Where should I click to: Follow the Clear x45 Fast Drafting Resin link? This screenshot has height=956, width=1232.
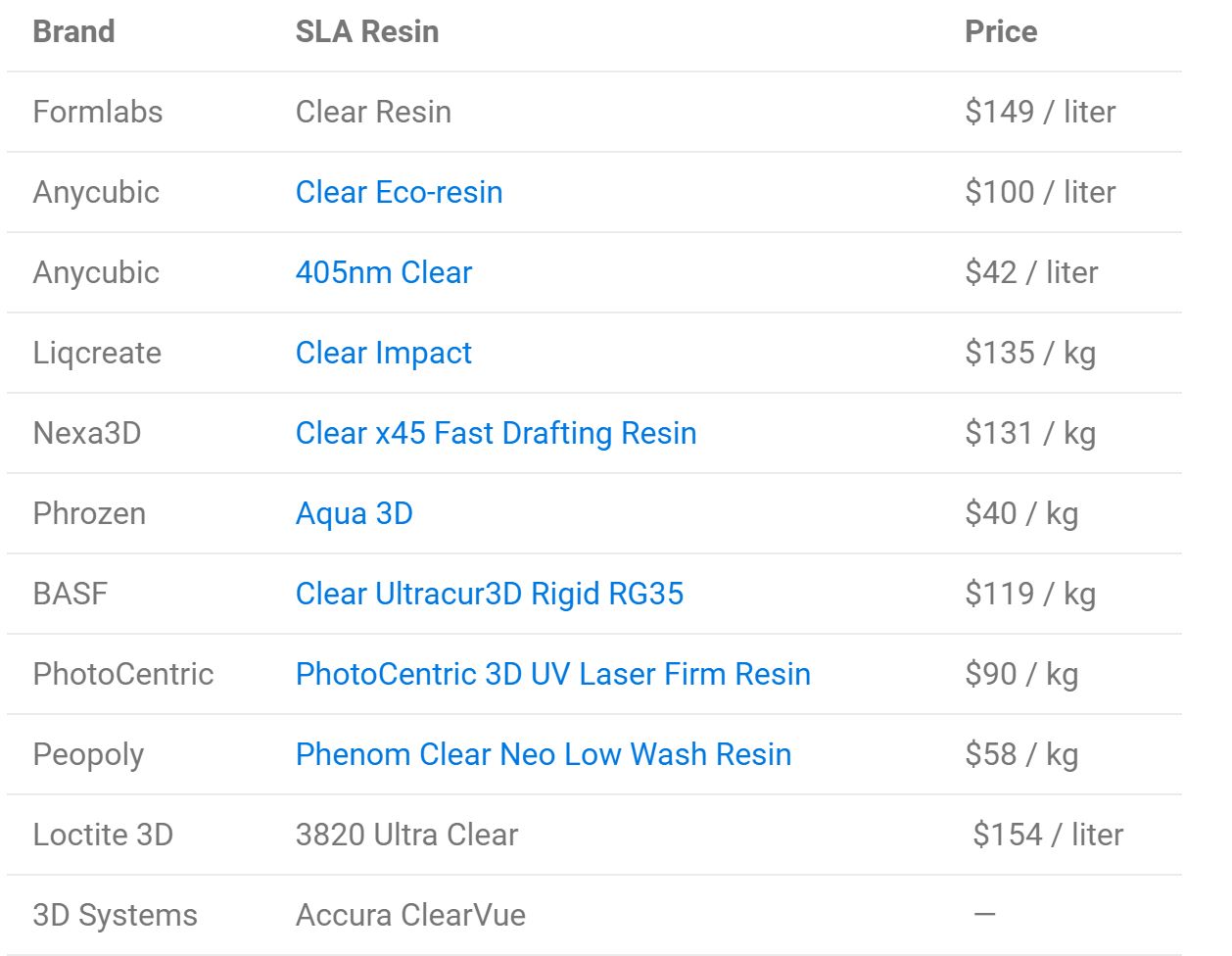point(496,433)
